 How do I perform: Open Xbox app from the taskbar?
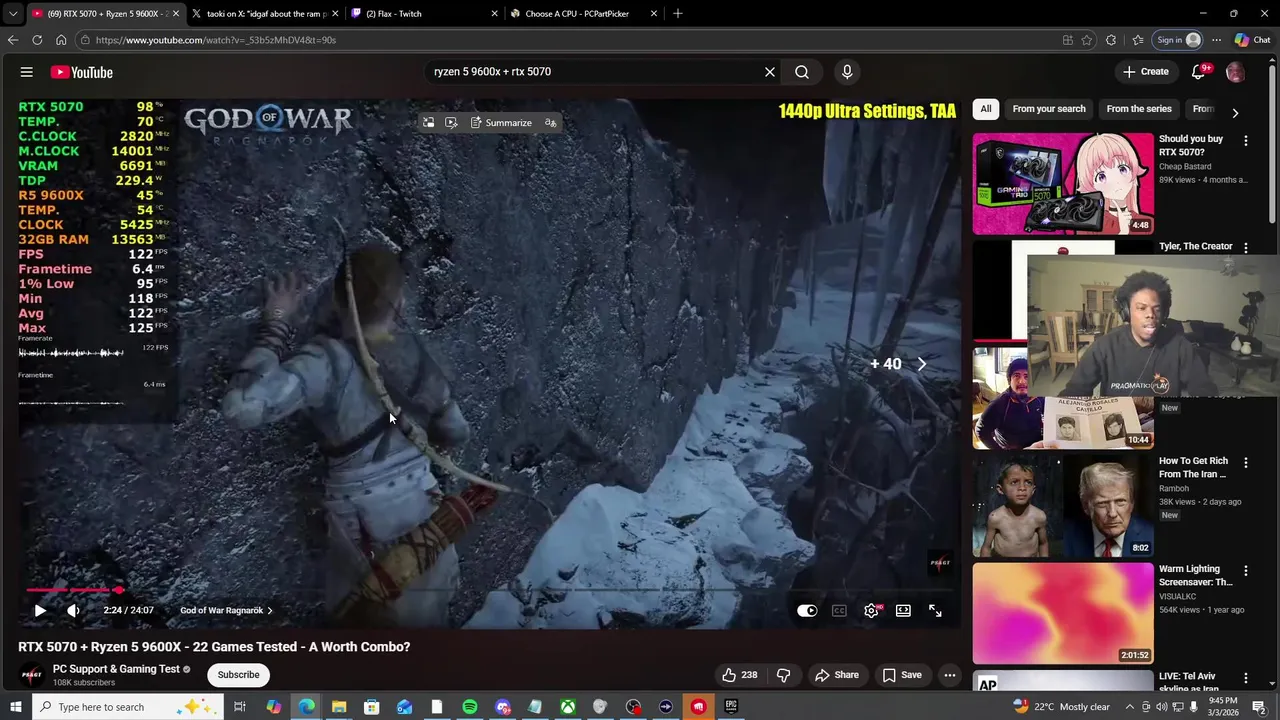[567, 707]
